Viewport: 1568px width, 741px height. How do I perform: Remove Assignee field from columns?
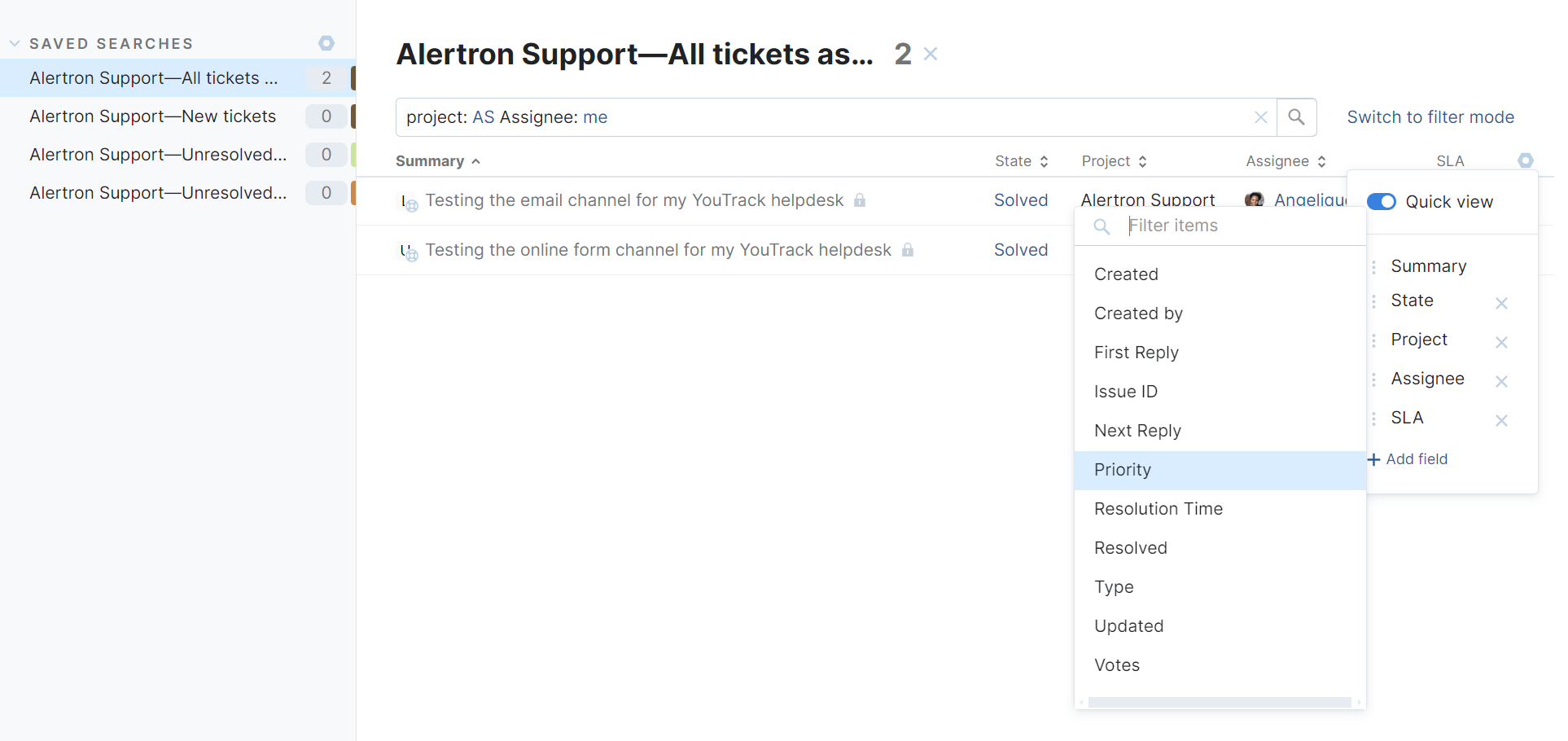[x=1501, y=381]
